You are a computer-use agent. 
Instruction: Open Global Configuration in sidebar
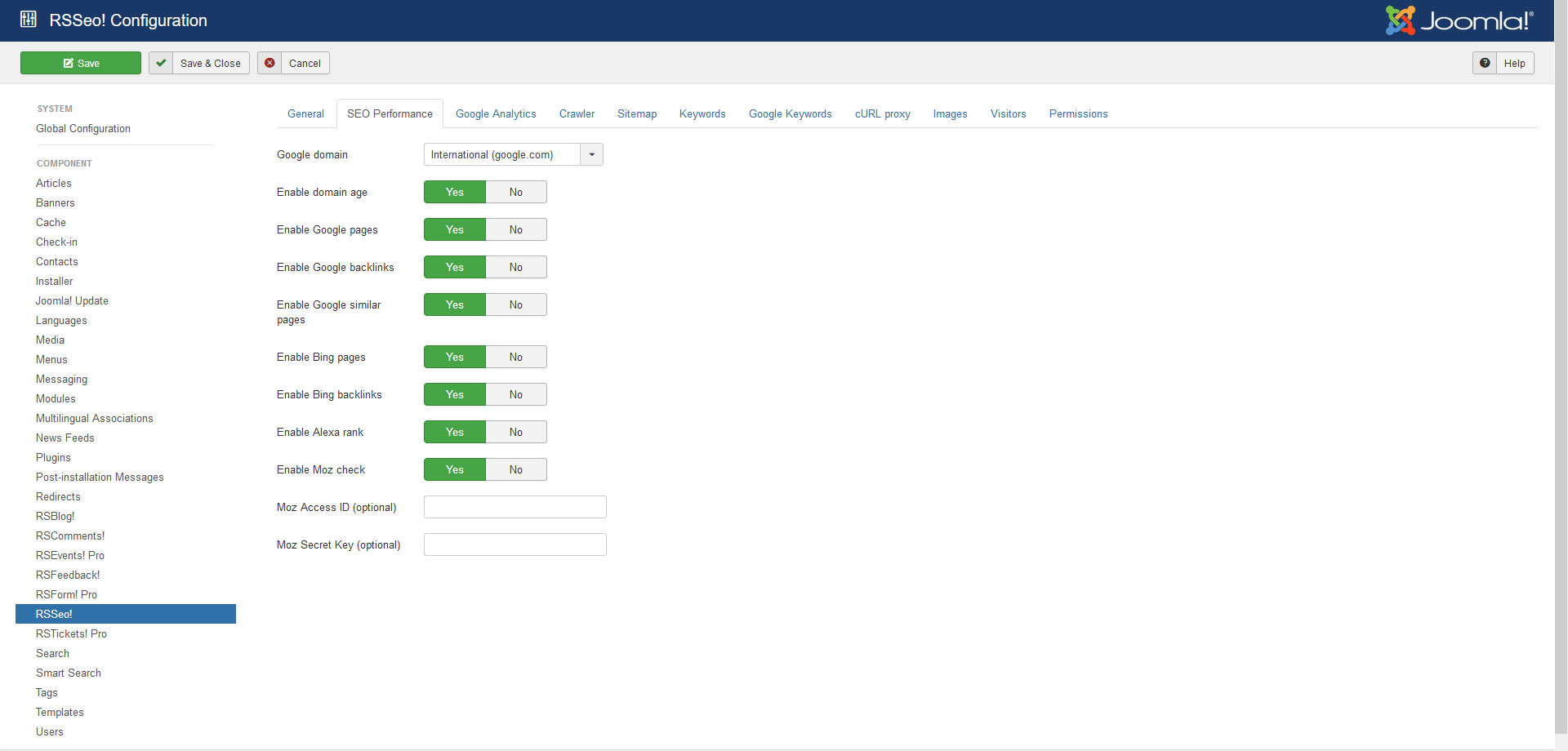click(x=83, y=128)
